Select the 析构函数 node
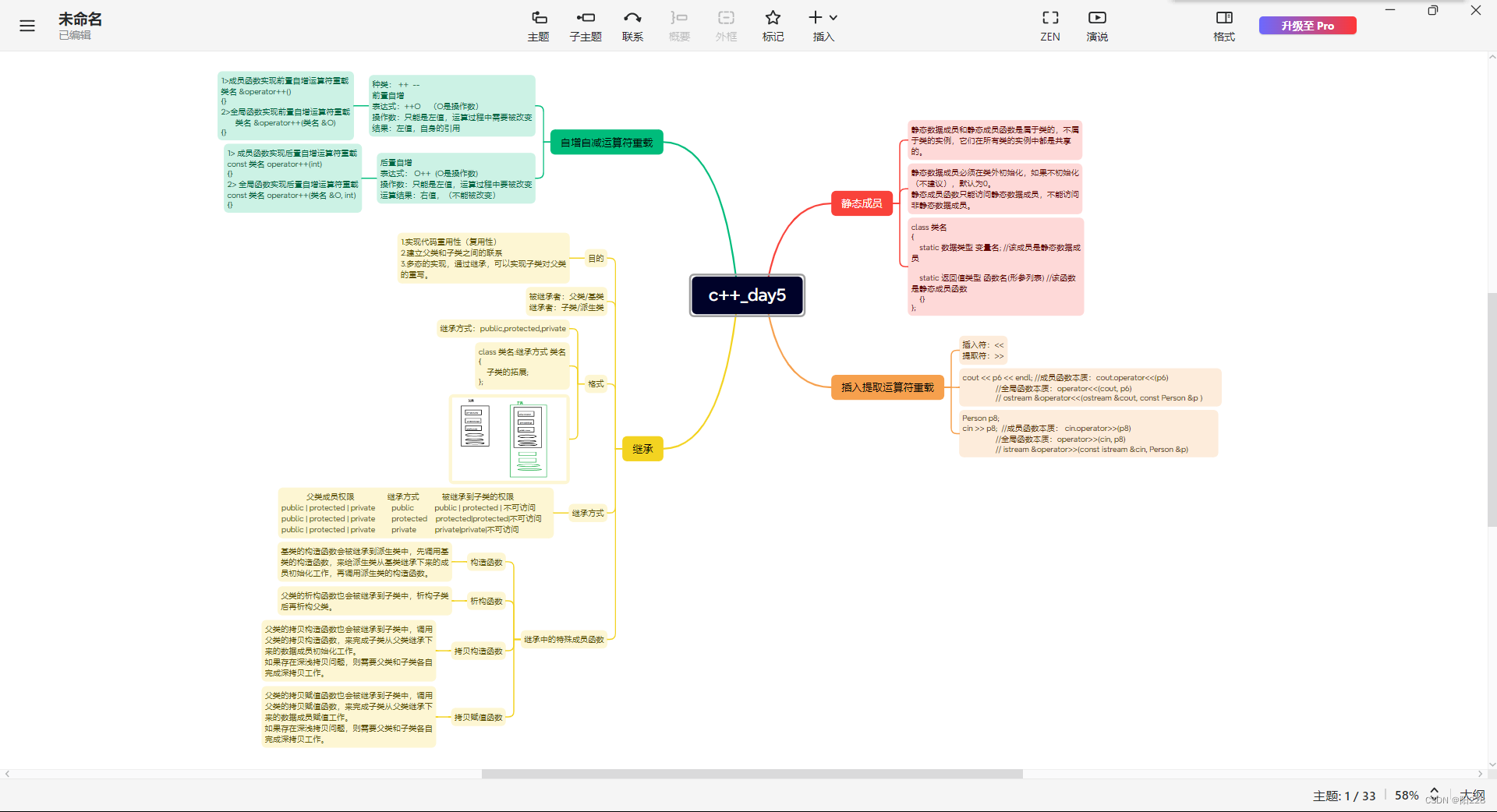 coord(486,602)
